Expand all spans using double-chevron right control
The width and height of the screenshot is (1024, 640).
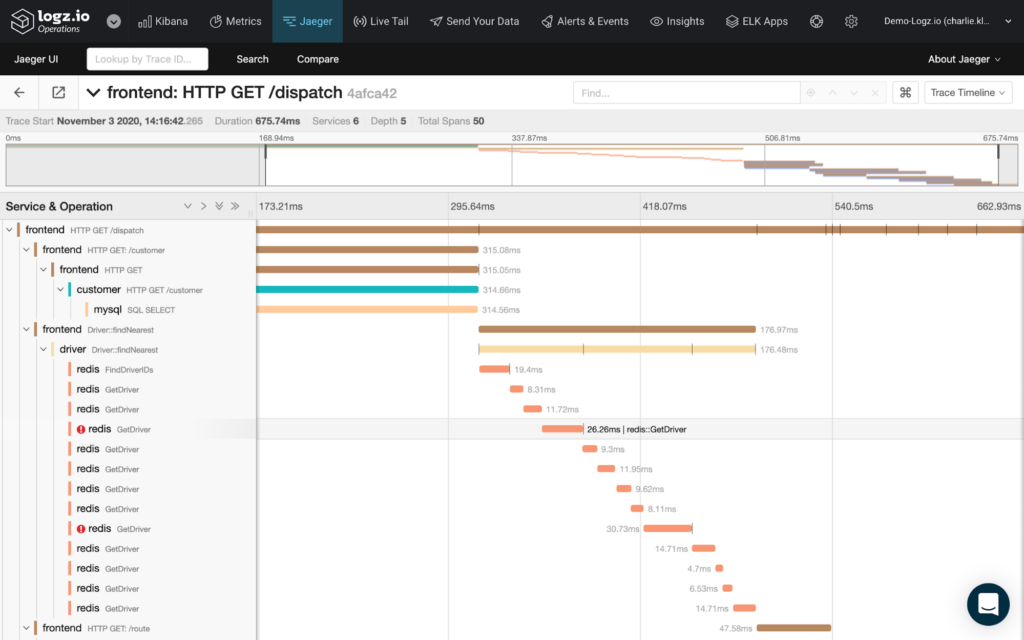235,206
